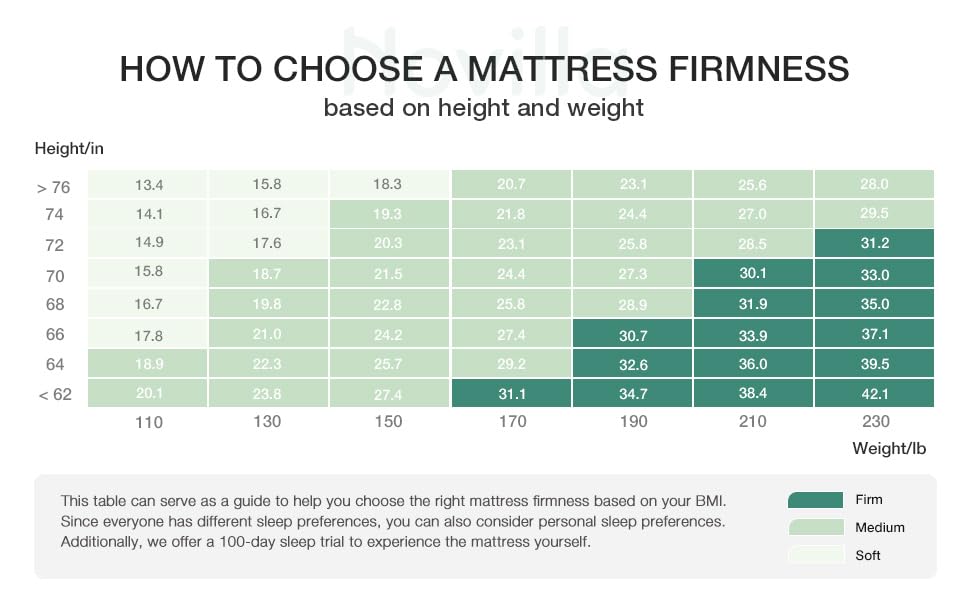Click the cell showing 20.1

pyautogui.click(x=147, y=393)
